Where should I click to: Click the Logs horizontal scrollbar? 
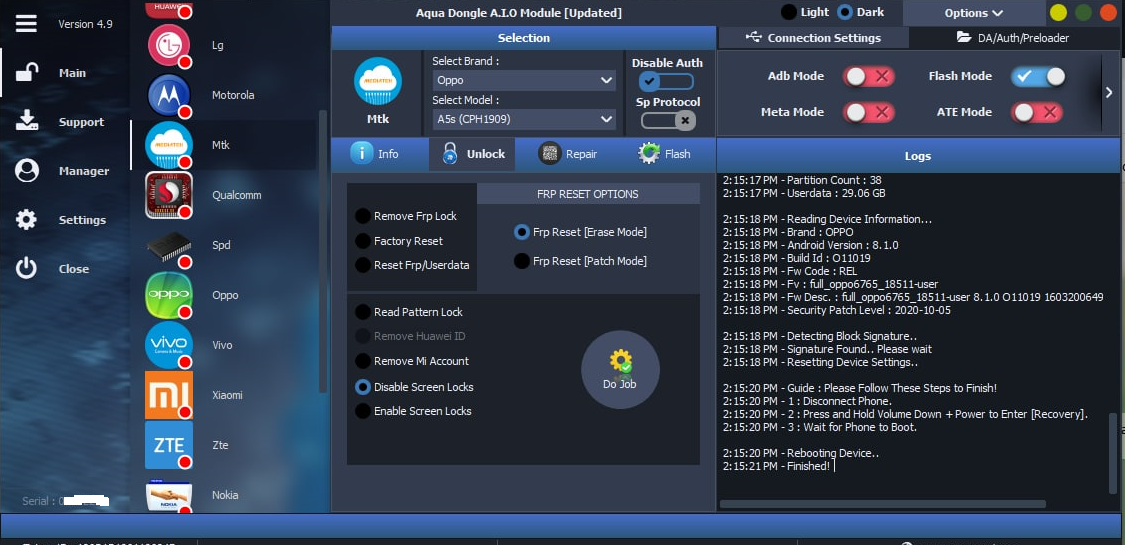[882, 504]
